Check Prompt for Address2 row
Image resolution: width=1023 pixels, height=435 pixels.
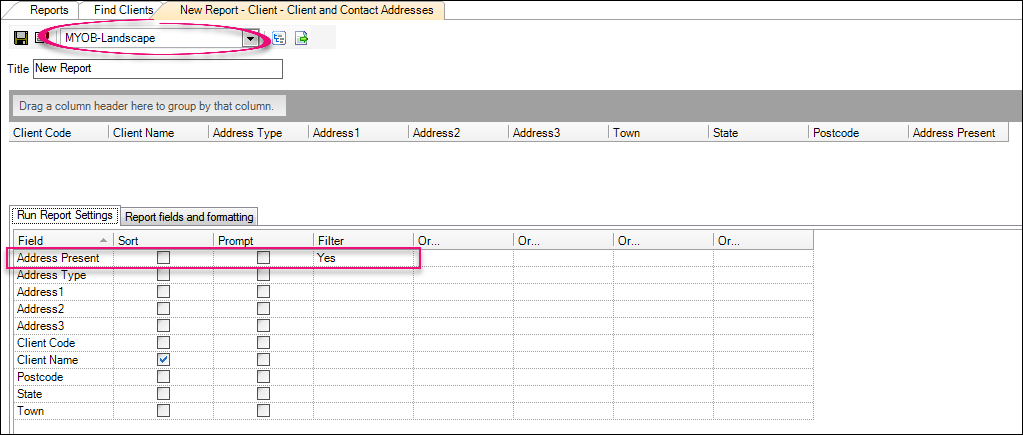[263, 309]
